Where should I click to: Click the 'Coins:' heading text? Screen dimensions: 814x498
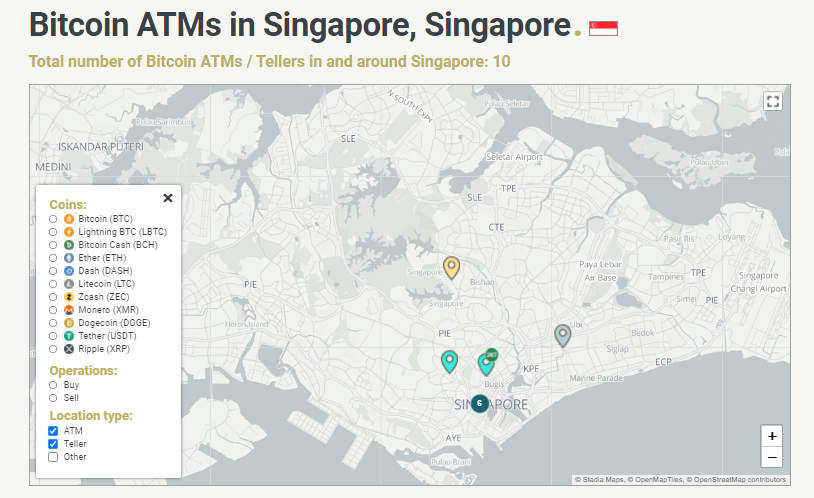pyautogui.click(x=68, y=205)
